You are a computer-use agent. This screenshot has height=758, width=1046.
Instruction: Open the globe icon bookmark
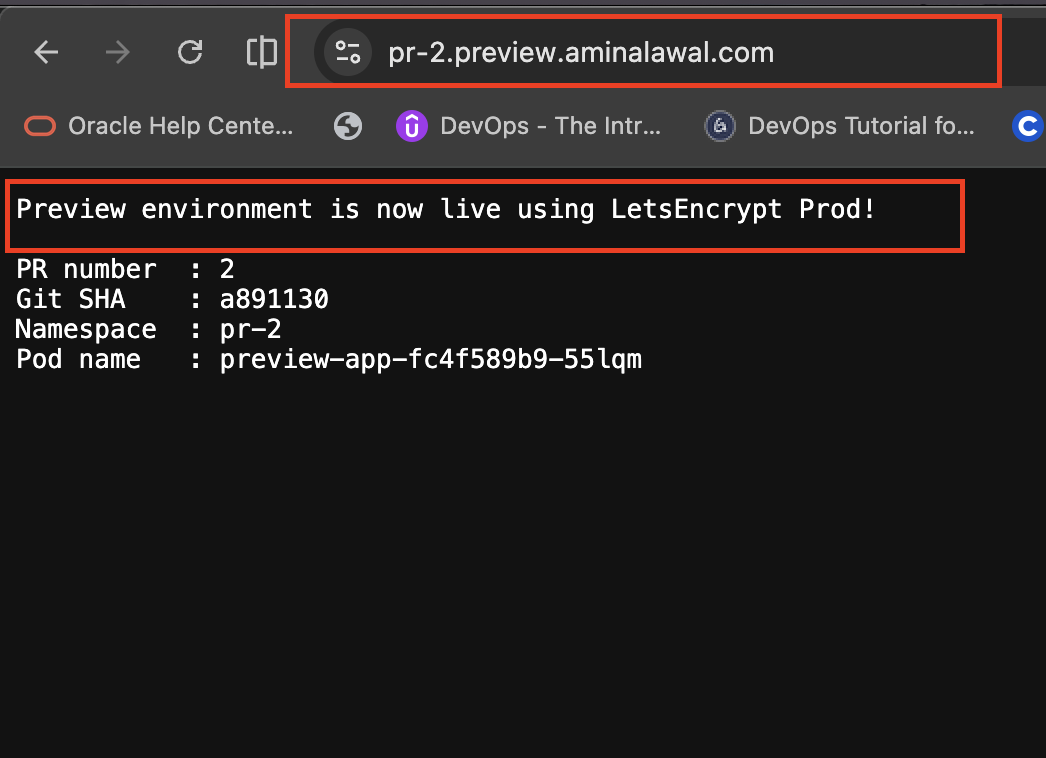click(x=348, y=125)
